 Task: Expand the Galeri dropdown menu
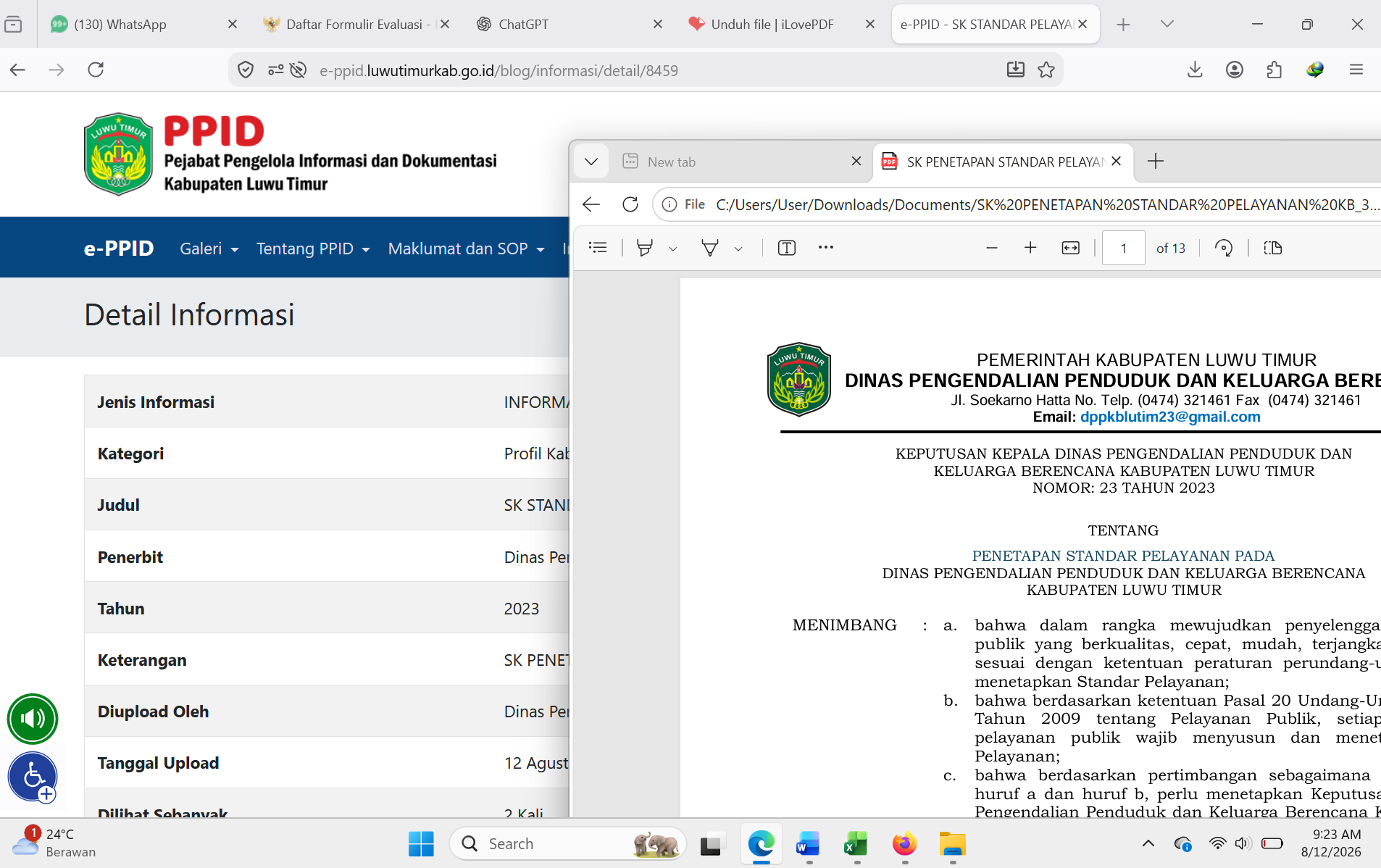point(209,249)
